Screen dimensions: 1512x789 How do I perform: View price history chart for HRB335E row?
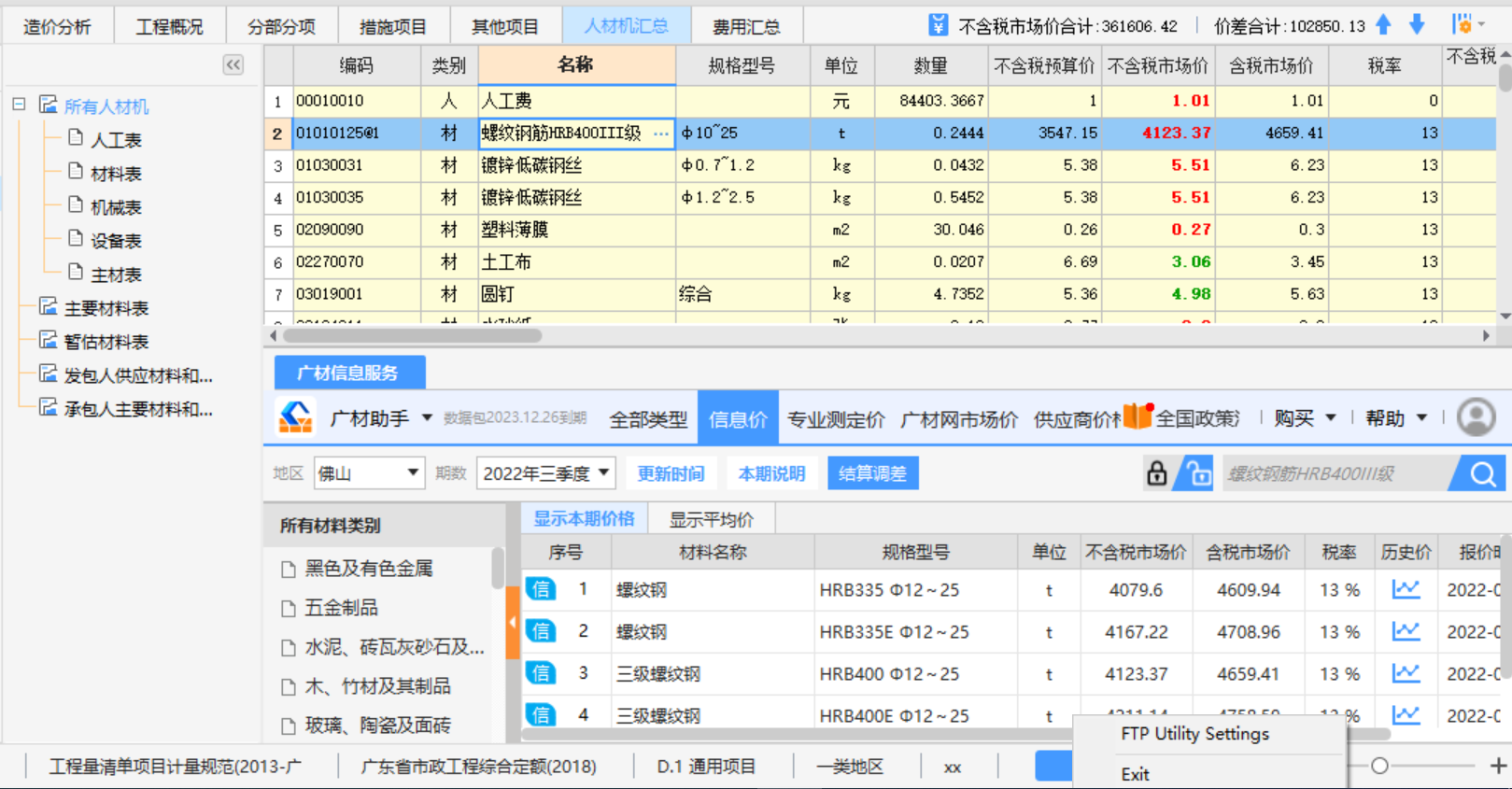(x=1406, y=631)
